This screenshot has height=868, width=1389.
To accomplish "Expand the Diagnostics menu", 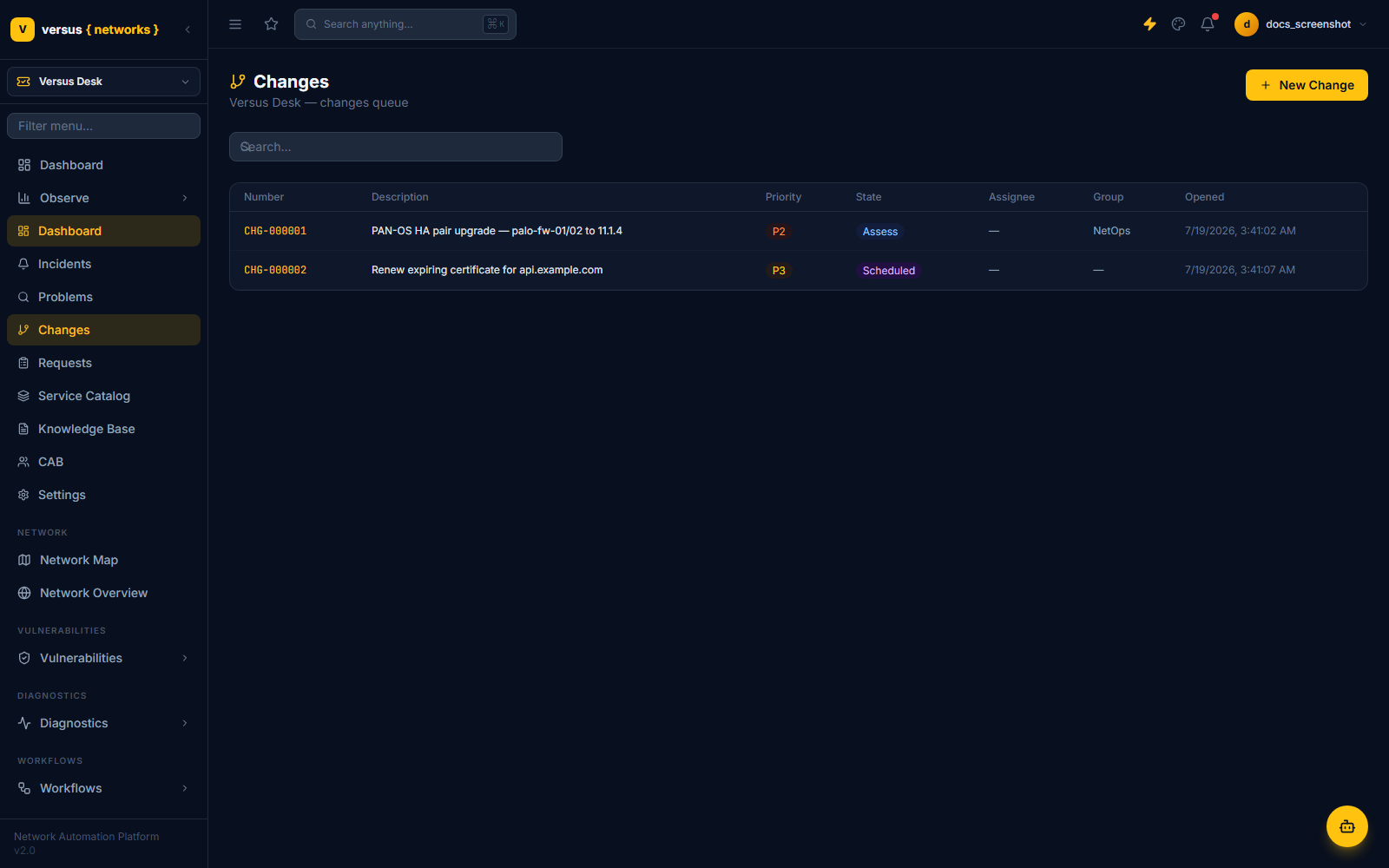I will 103,723.
